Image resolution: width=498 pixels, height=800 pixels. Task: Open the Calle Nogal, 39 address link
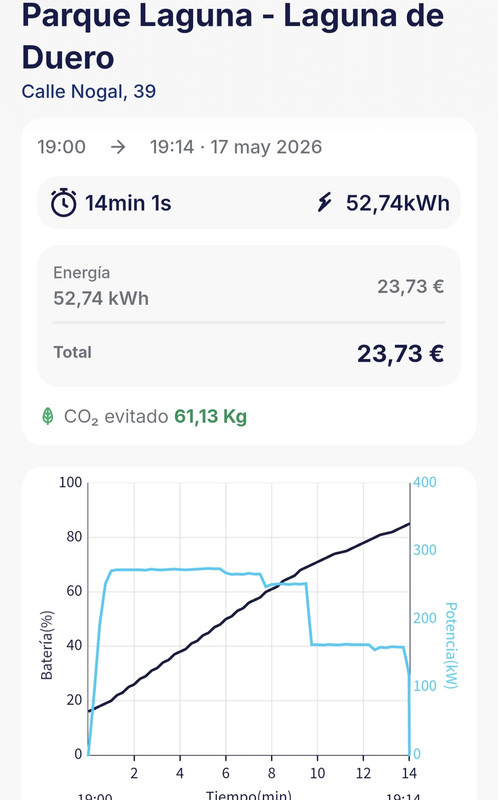[x=89, y=91]
